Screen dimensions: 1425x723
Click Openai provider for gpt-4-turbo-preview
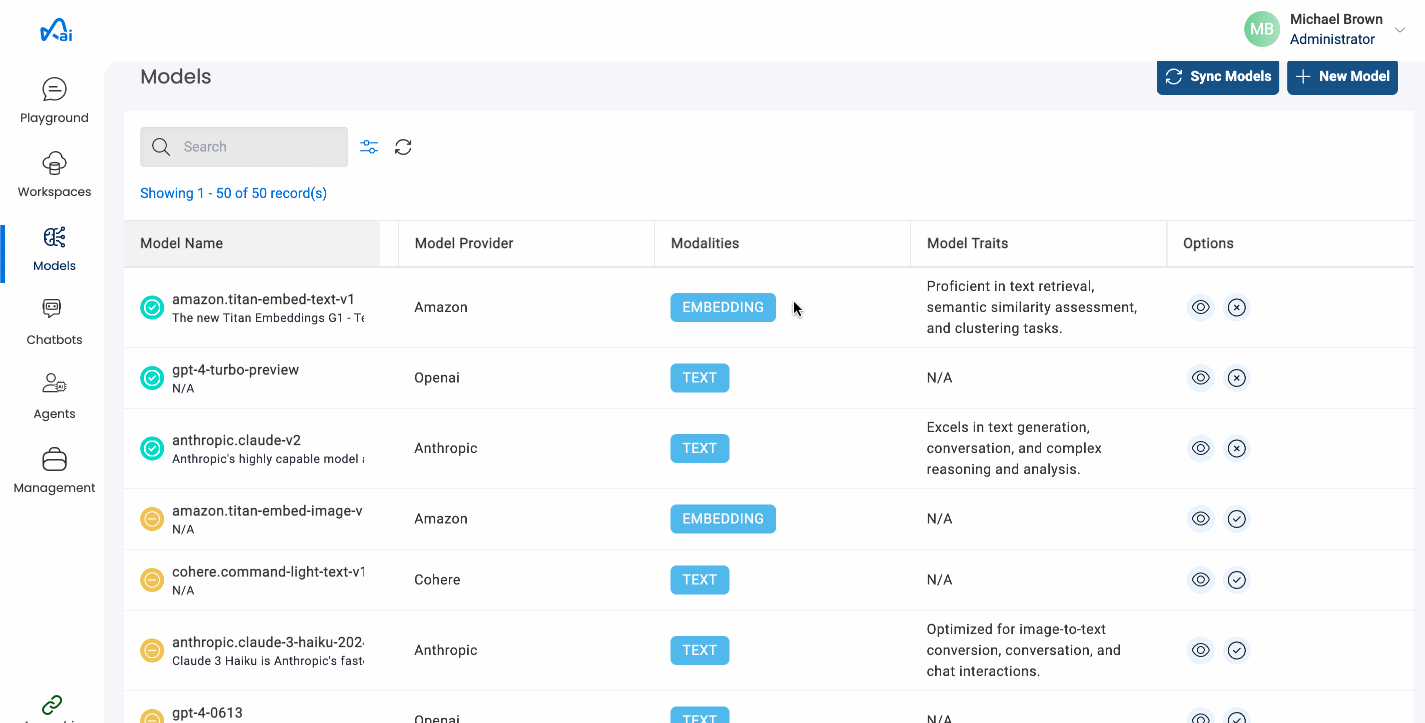(x=437, y=378)
